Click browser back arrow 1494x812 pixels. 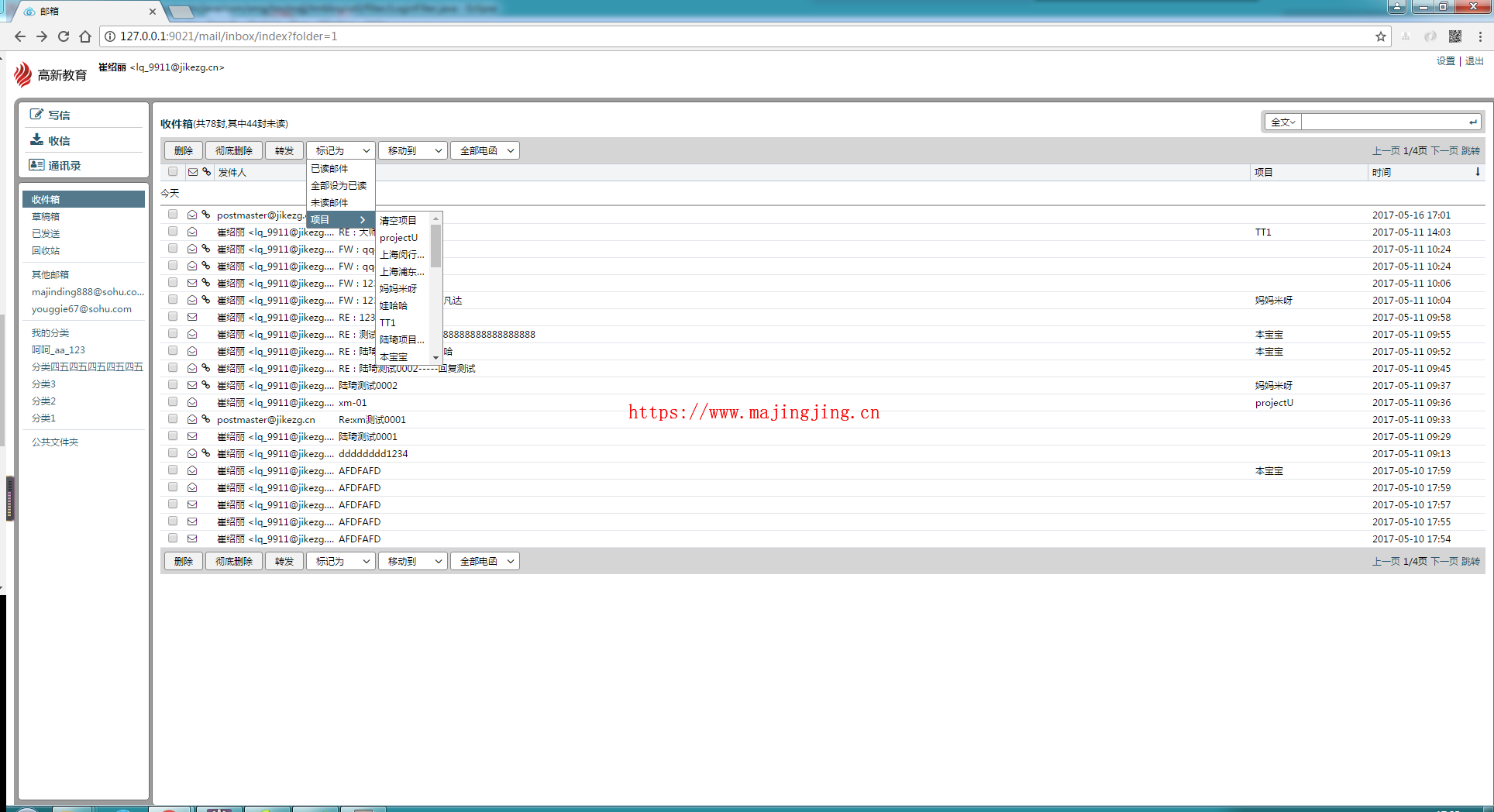pyautogui.click(x=20, y=36)
